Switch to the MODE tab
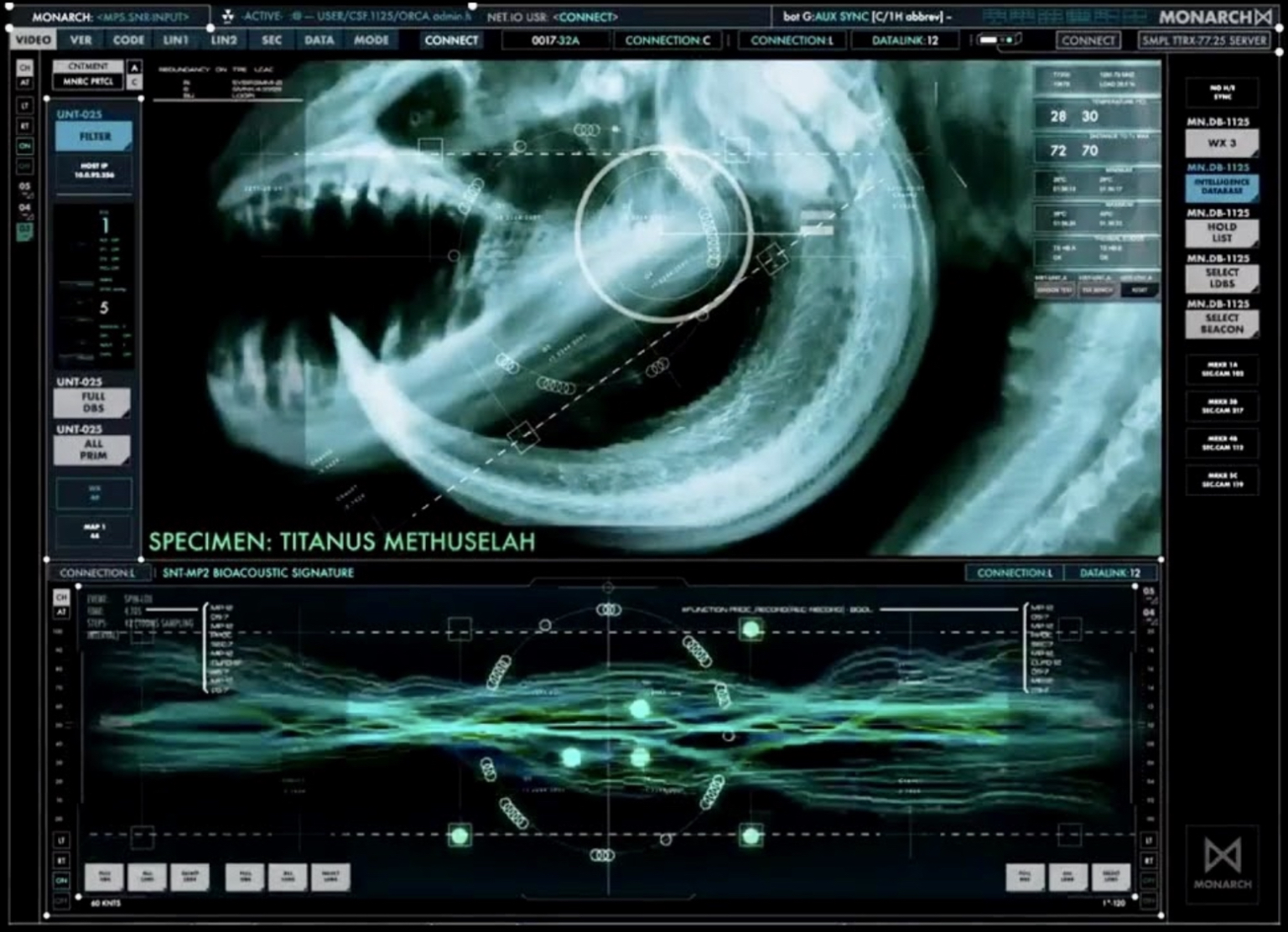 coord(371,39)
